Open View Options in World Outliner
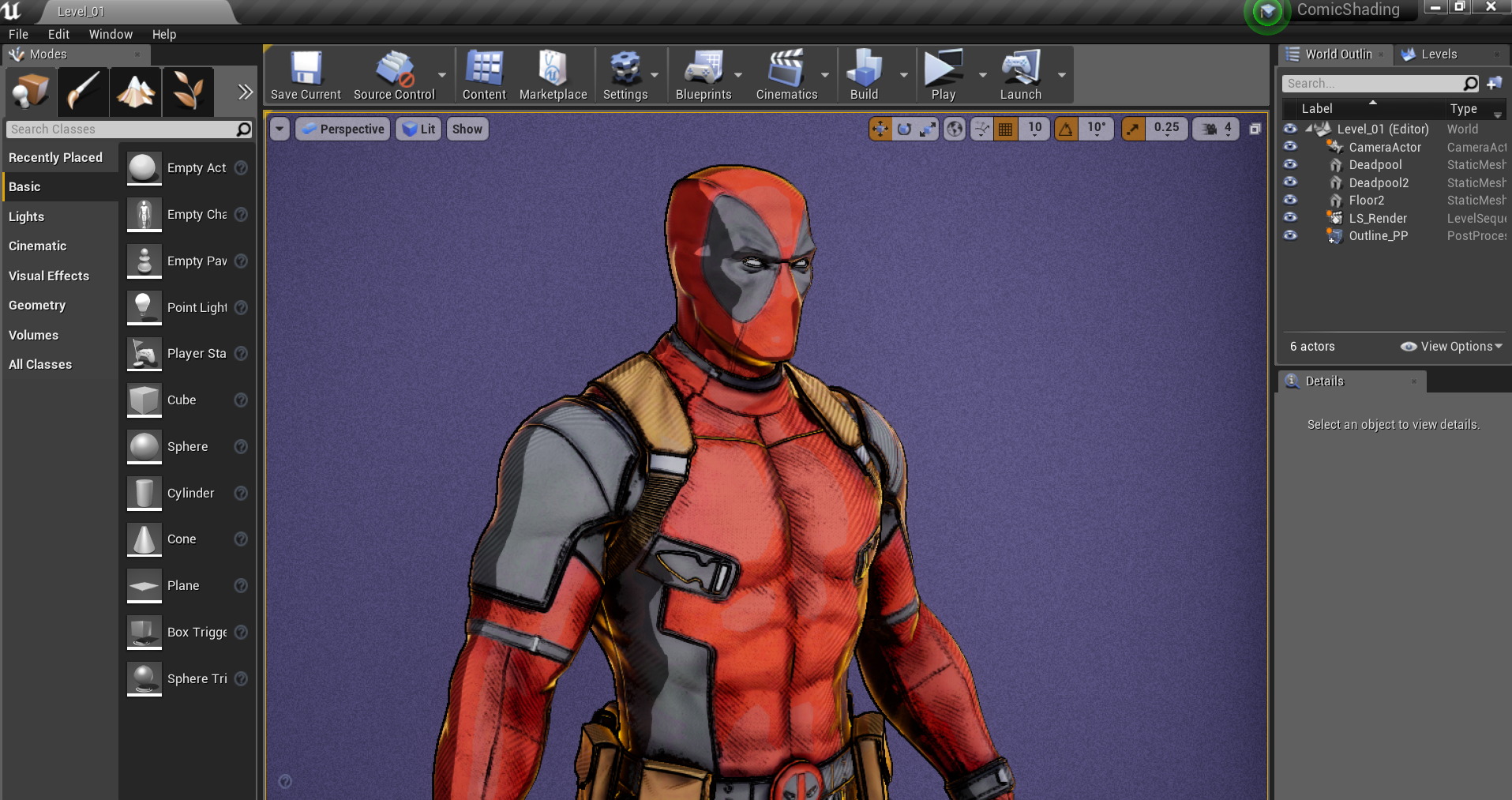 [1451, 347]
